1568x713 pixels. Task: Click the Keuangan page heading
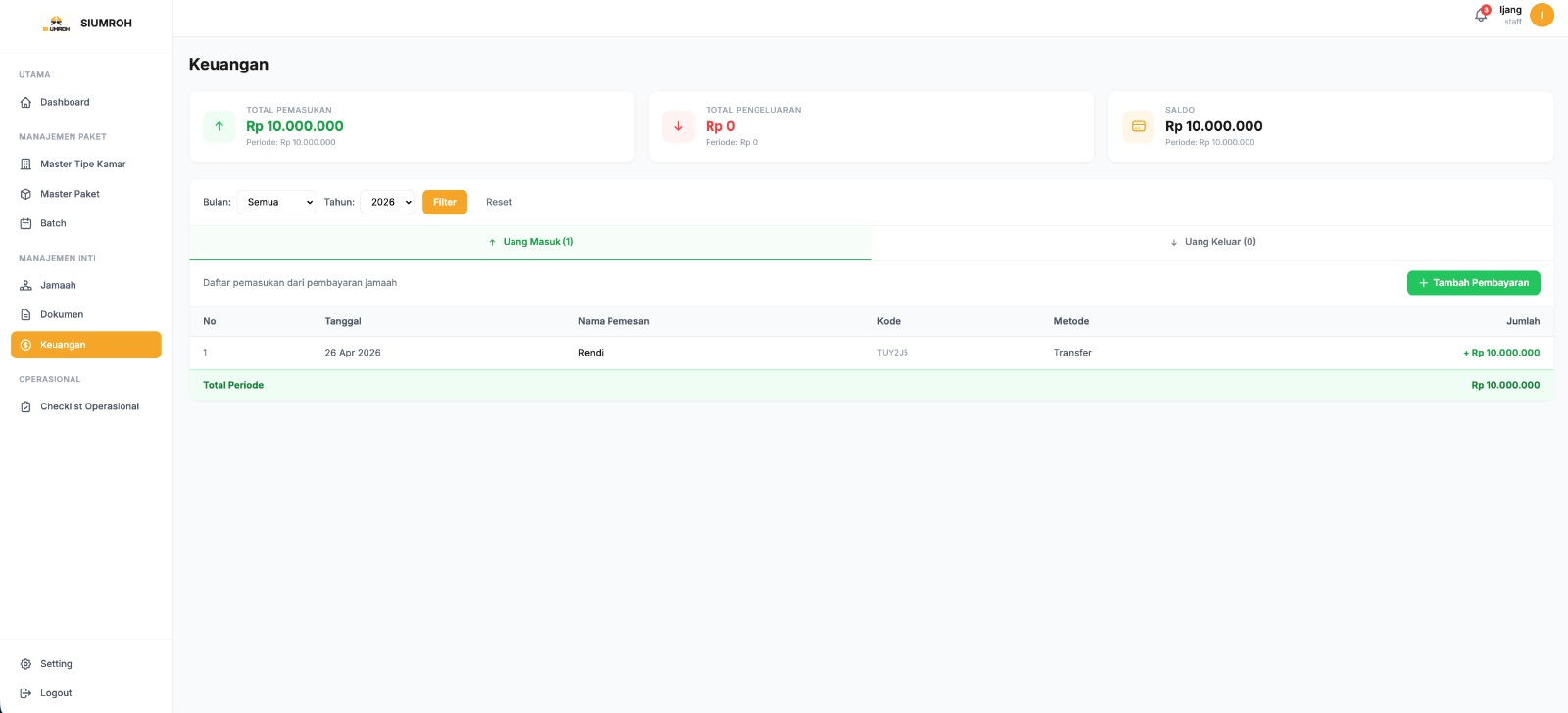point(228,64)
